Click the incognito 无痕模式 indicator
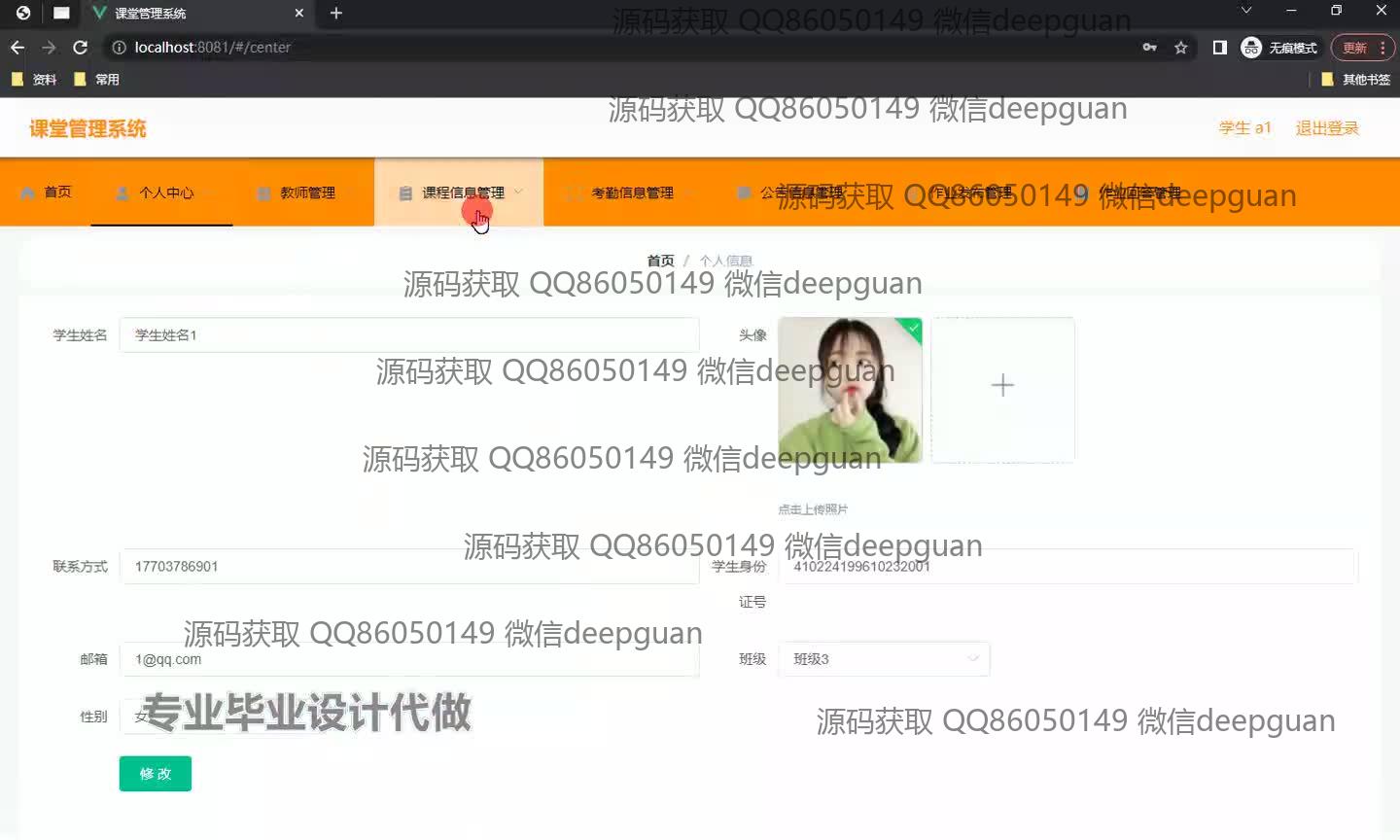The image size is (1400, 840). pos(1279,48)
